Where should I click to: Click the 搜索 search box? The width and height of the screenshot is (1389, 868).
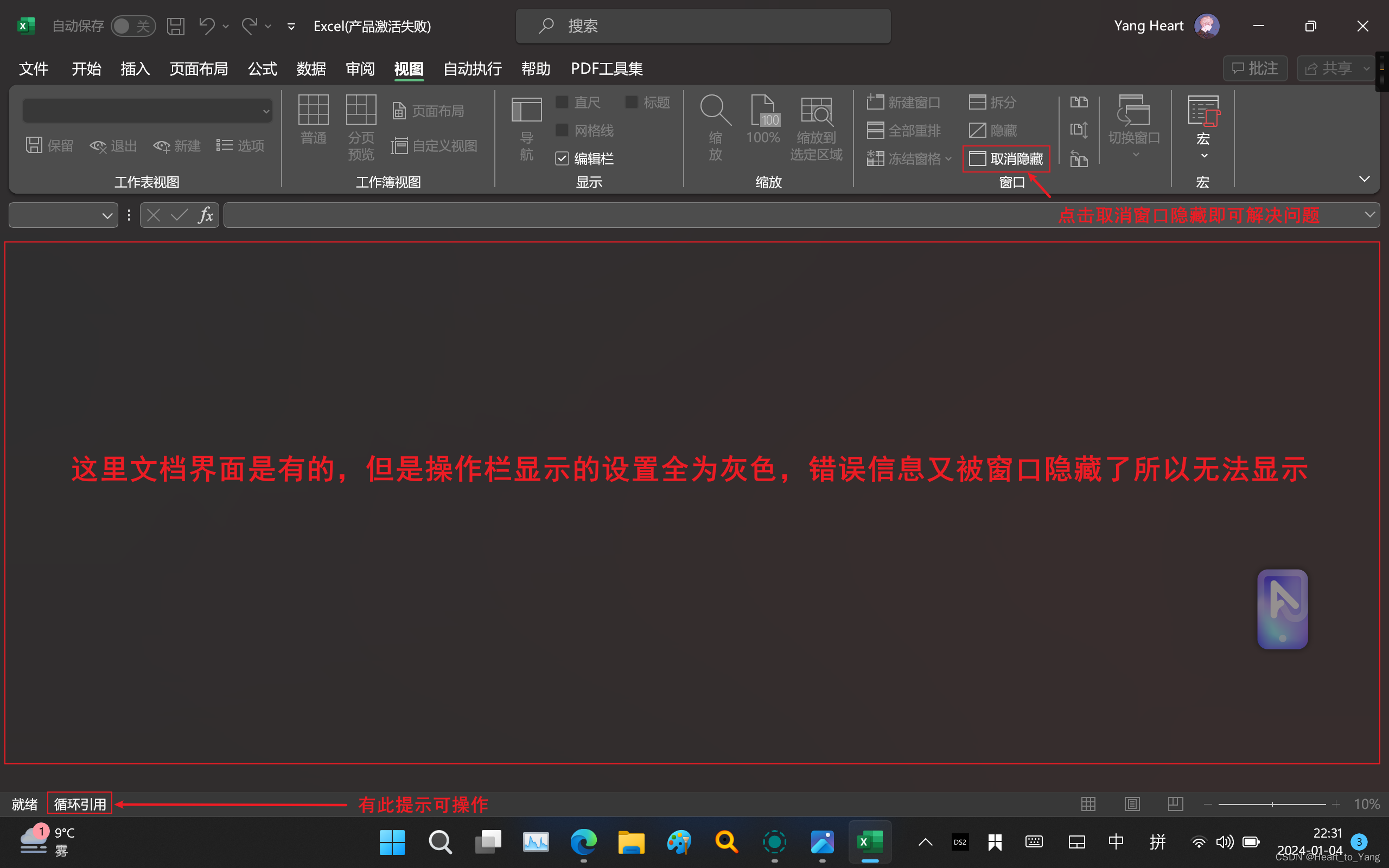pos(703,26)
